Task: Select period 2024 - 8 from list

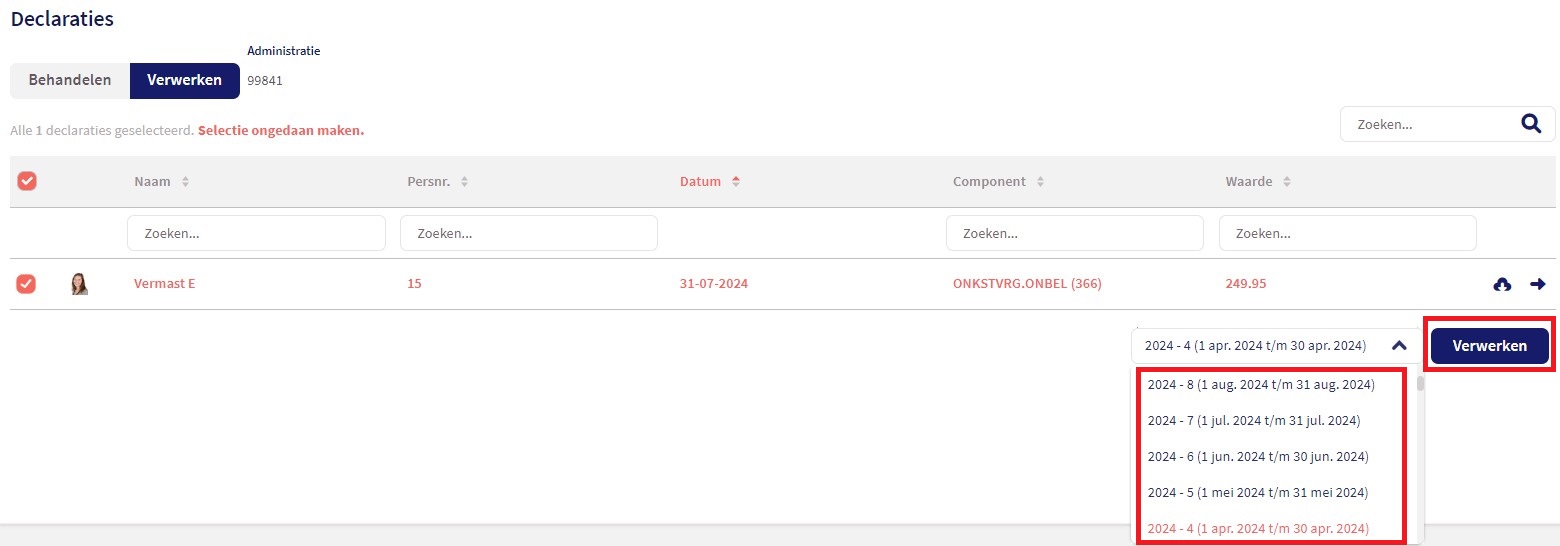Action: point(1261,385)
